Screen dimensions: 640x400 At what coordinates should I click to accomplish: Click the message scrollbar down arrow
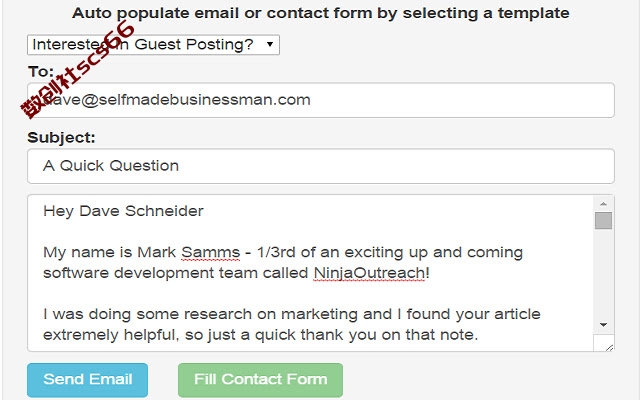(603, 325)
